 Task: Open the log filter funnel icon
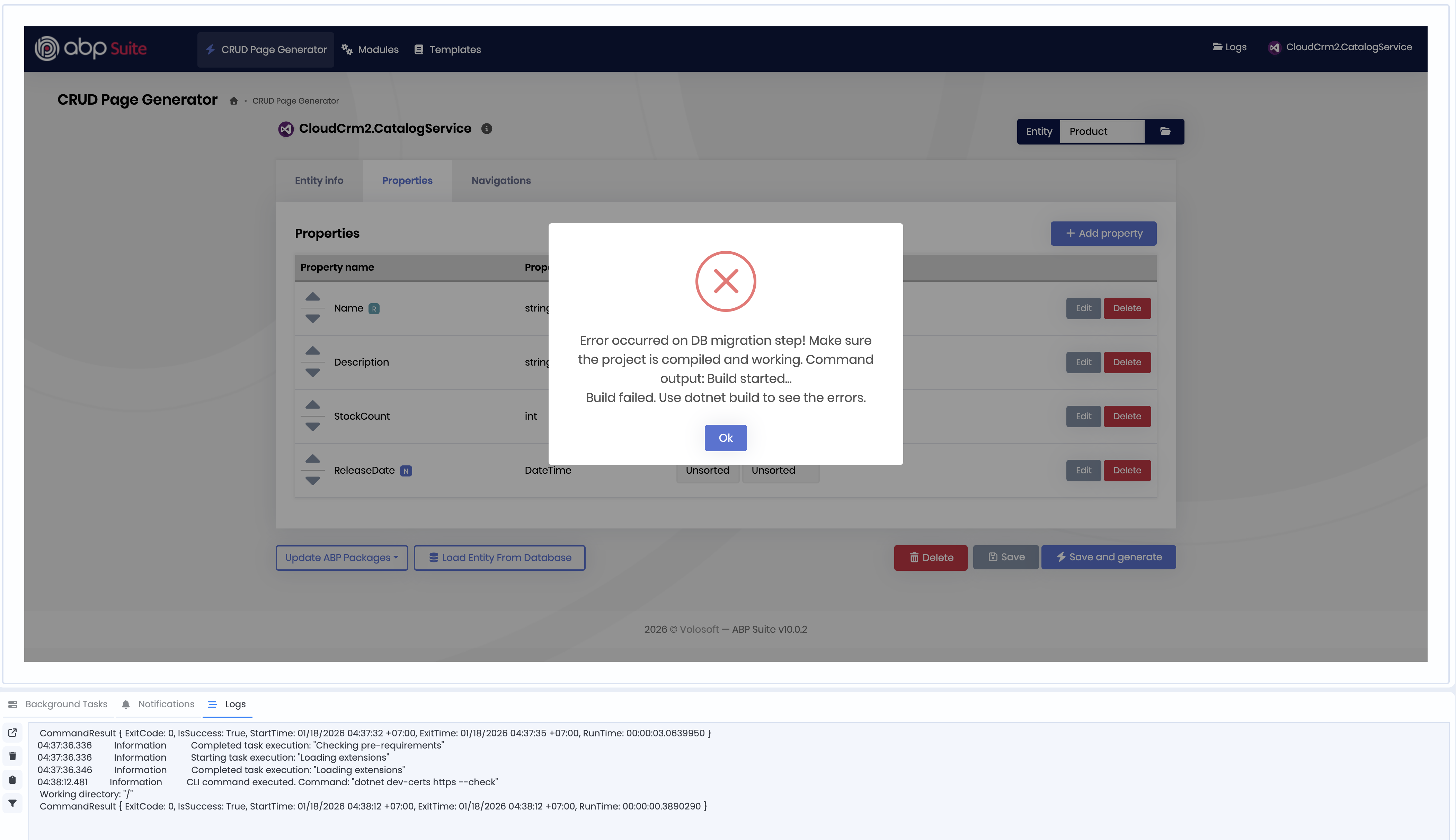click(x=13, y=803)
